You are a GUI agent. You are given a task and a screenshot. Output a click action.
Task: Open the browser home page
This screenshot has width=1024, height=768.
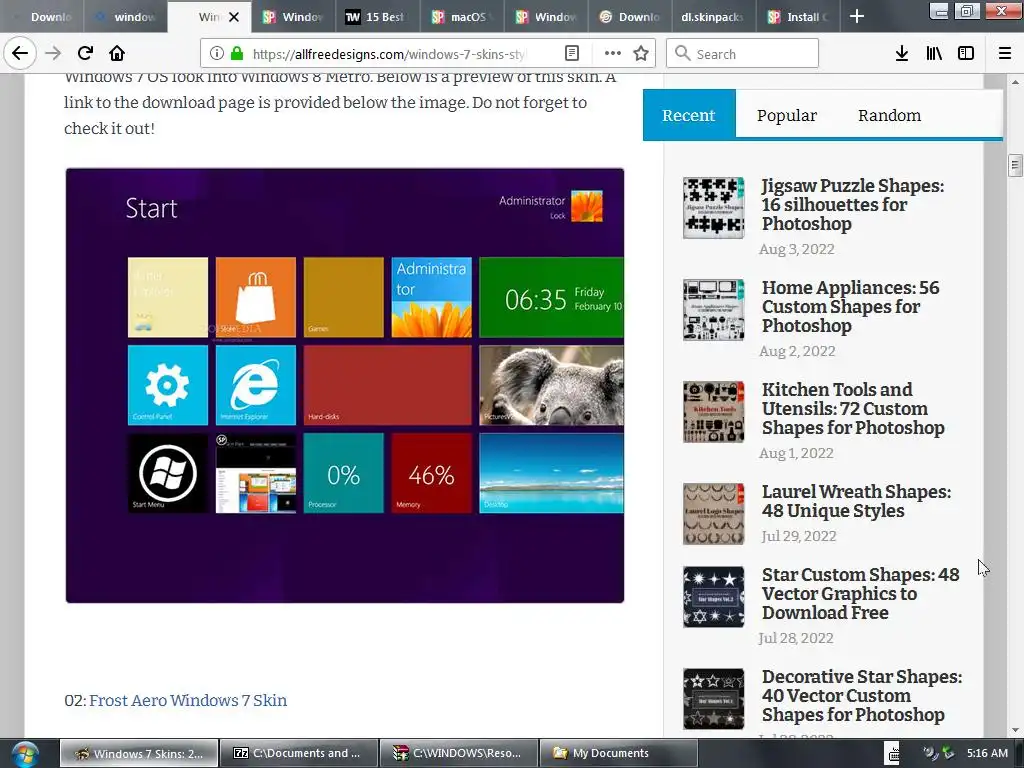pyautogui.click(x=117, y=54)
